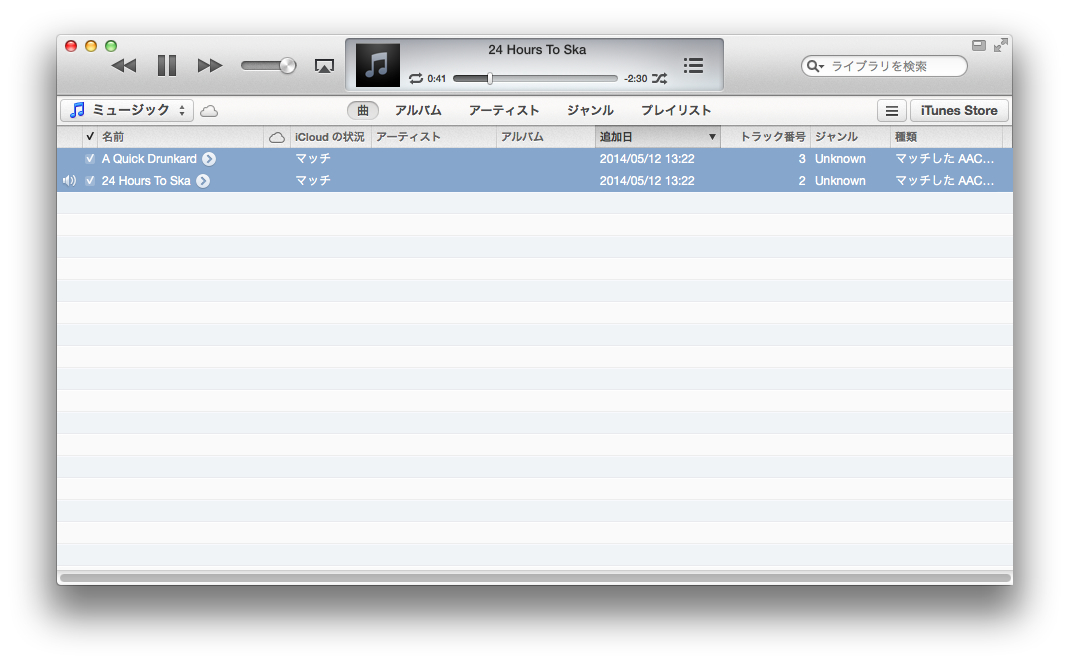
Task: Sort by iCloud の状況 column header
Action: (330, 137)
